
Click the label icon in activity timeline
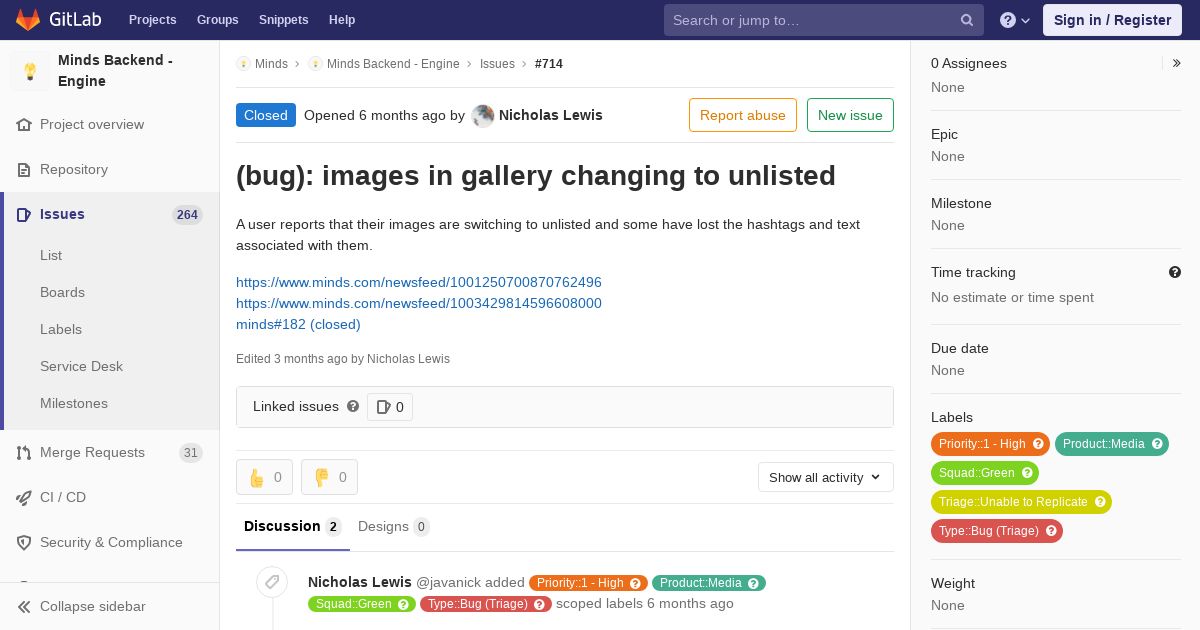[272, 582]
